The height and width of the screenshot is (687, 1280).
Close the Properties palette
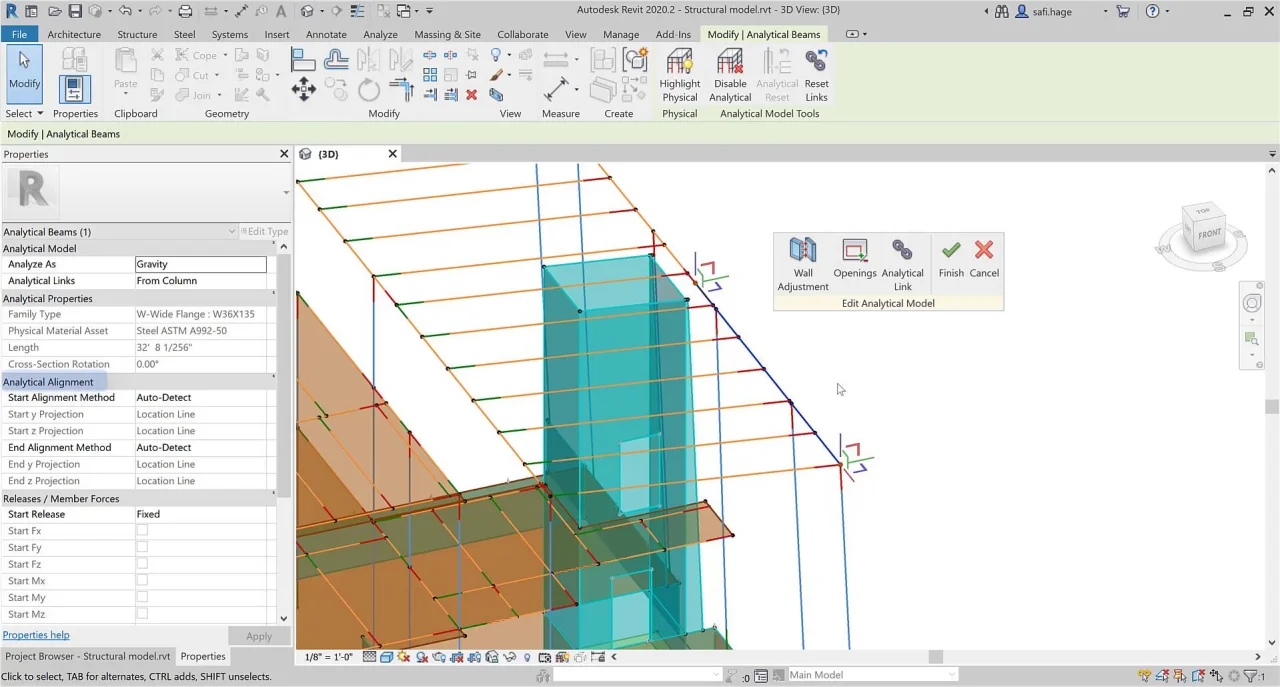tap(284, 154)
